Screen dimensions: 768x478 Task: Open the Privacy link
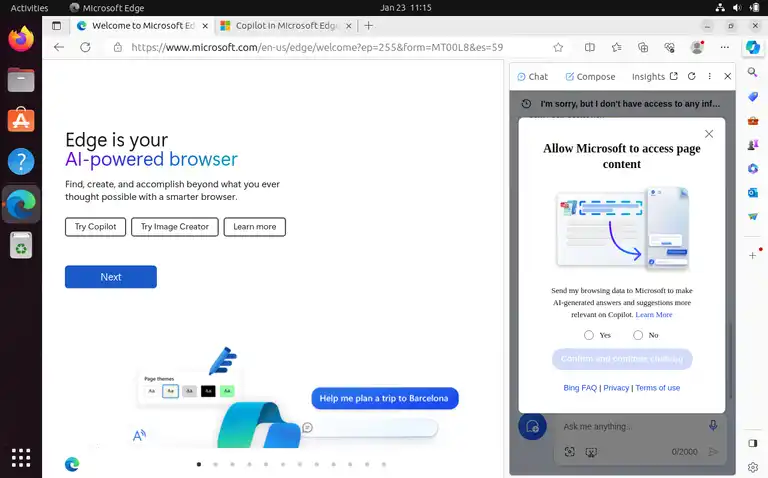coord(616,387)
